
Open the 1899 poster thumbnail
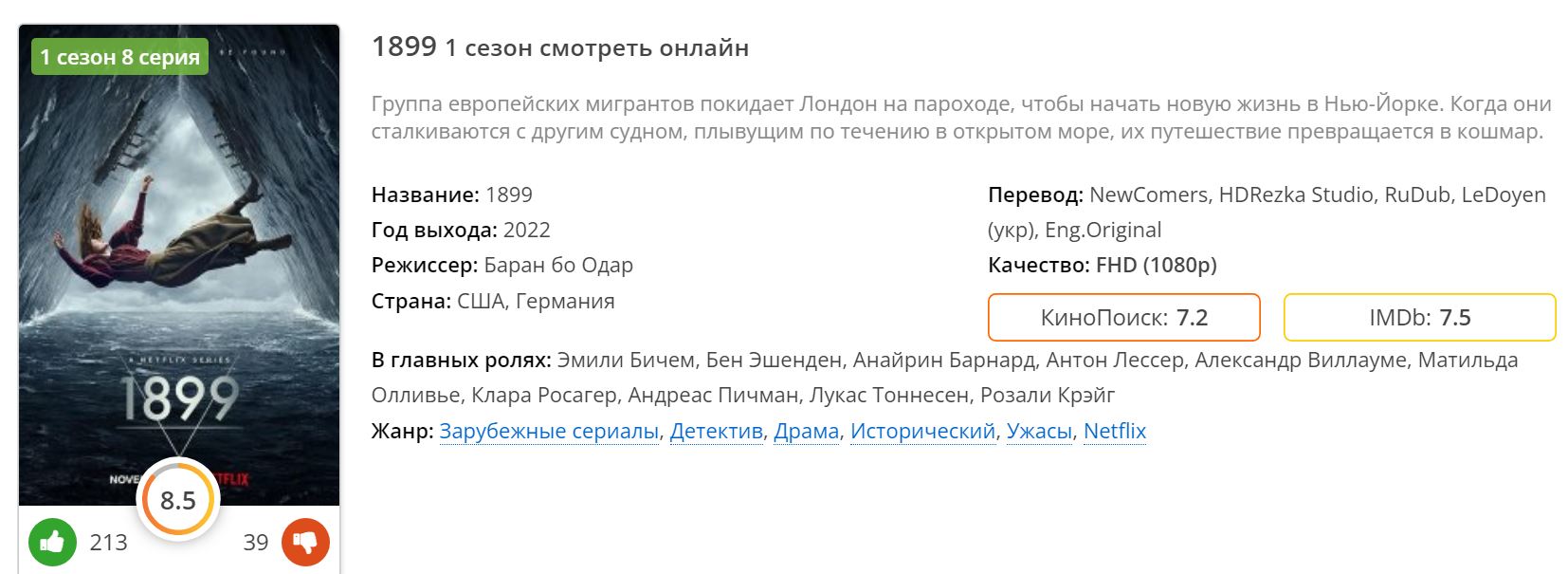pyautogui.click(x=179, y=266)
